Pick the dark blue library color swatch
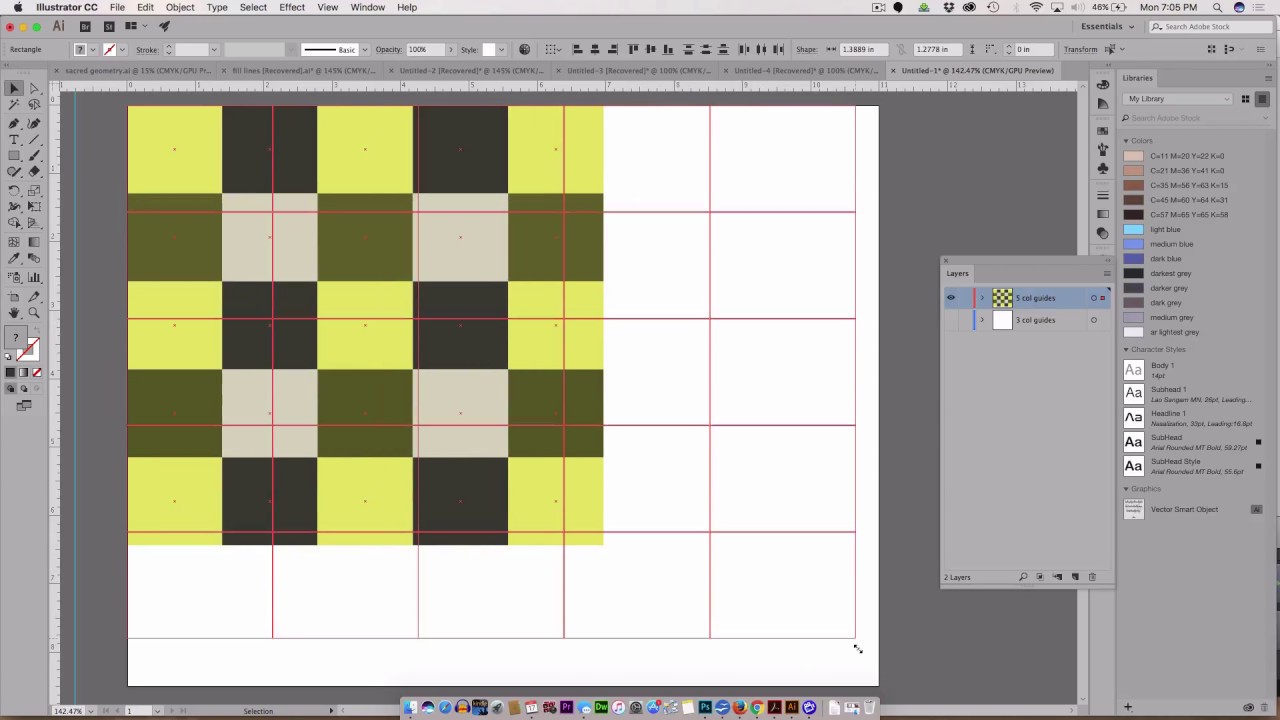Screen dimensions: 1280x720 coord(1133,258)
